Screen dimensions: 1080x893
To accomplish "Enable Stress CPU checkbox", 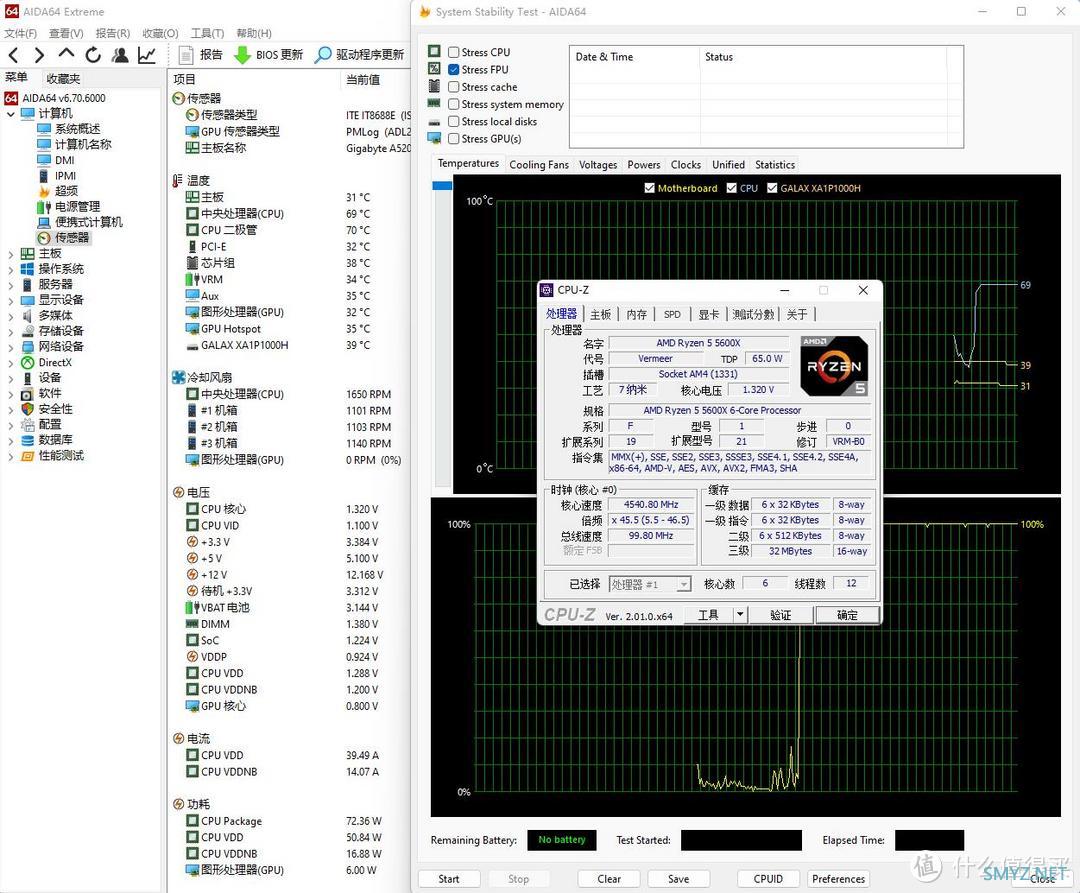I will [x=454, y=52].
